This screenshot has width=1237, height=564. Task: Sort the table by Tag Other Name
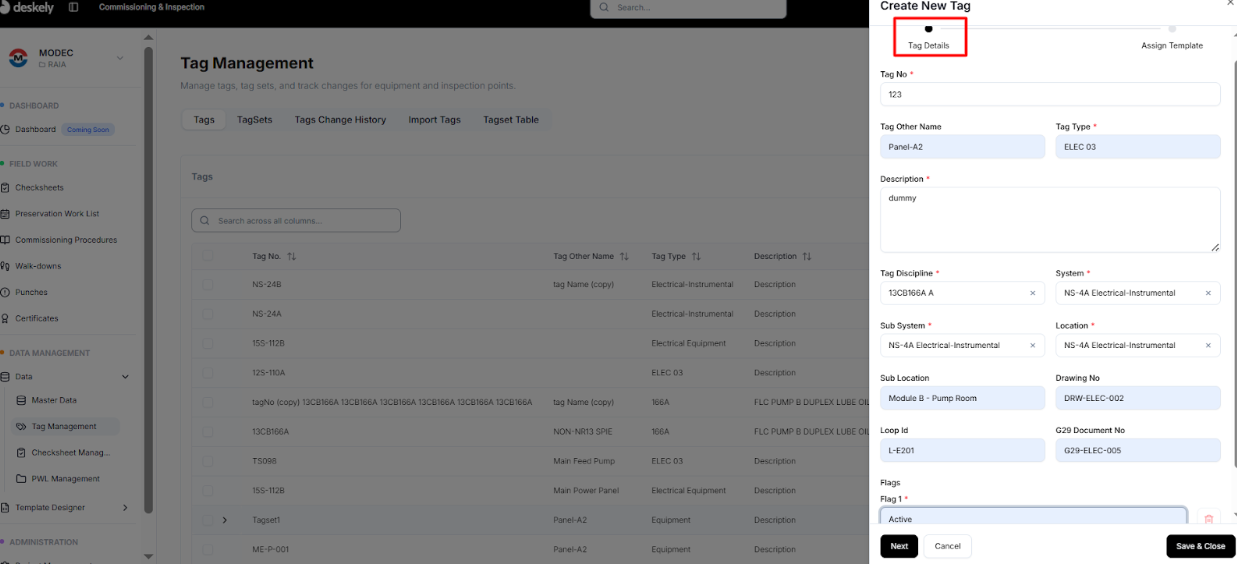coord(624,257)
